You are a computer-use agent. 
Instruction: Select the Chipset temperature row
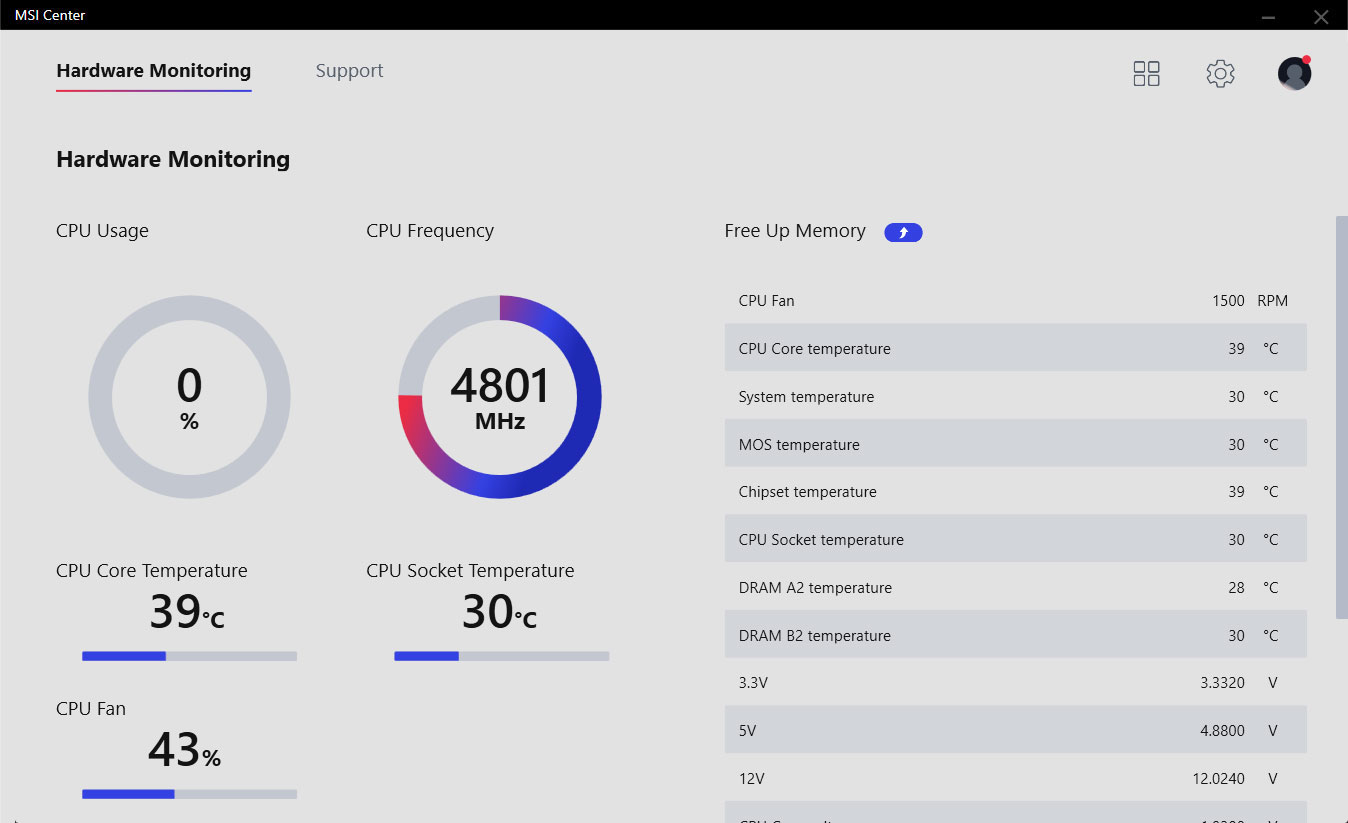(1015, 492)
